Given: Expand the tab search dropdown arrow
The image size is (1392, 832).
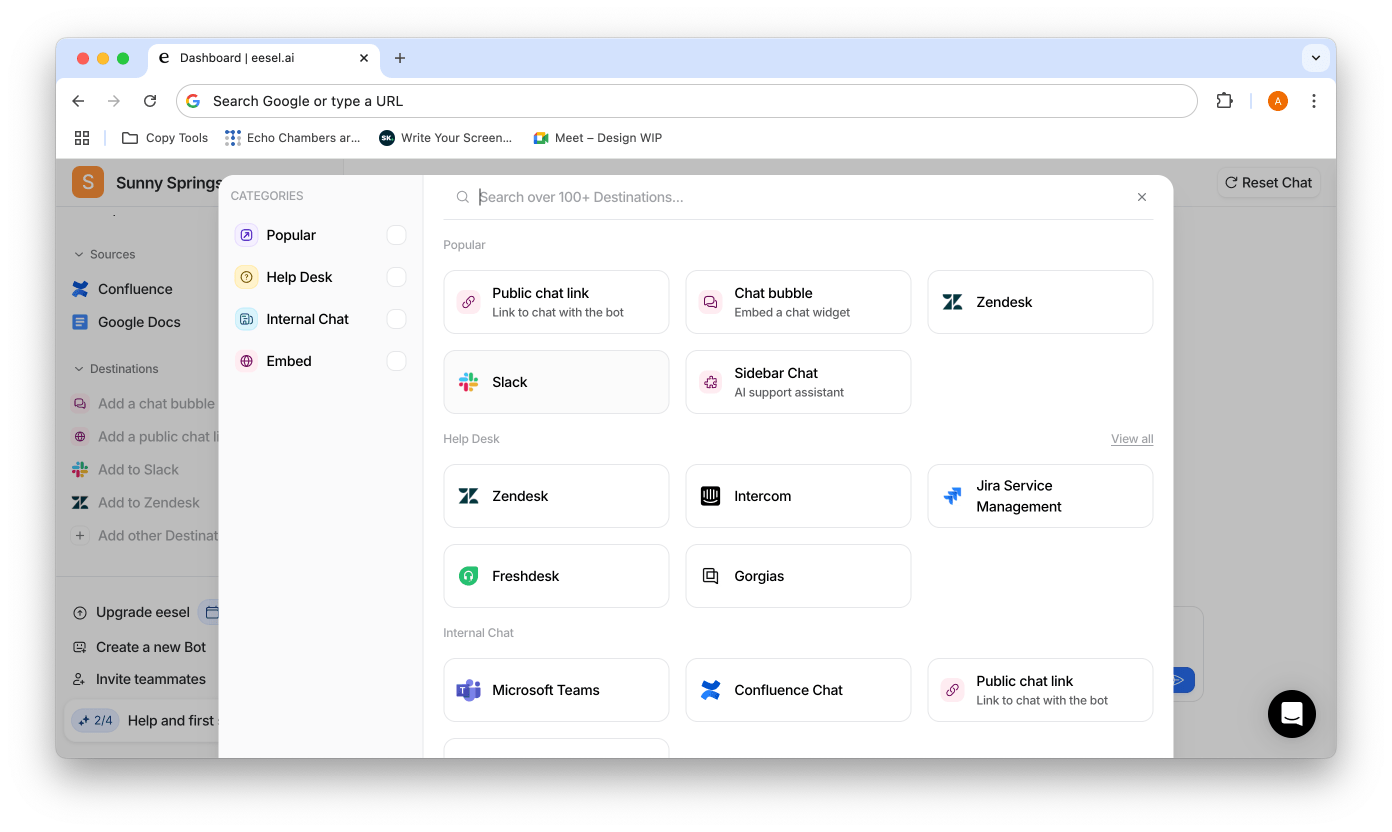Looking at the screenshot, I should (1316, 58).
